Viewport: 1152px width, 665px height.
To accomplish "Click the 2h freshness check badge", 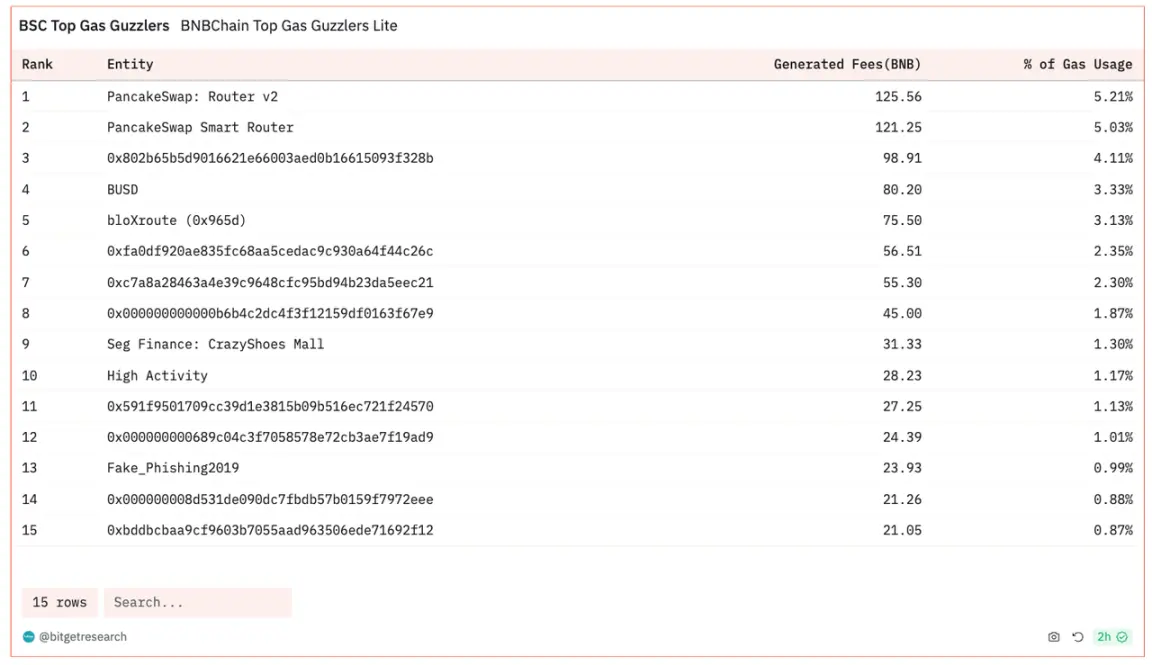I will point(1112,637).
